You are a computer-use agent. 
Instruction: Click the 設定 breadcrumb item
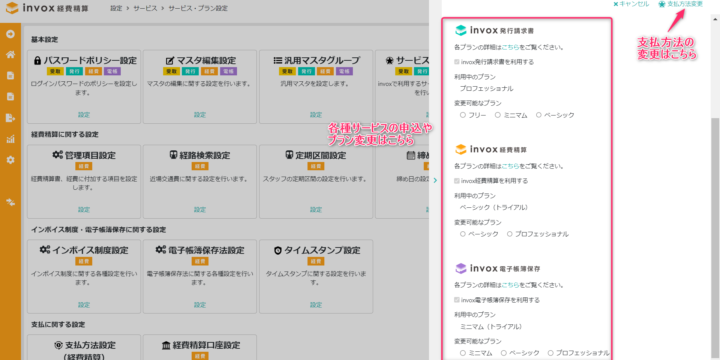[116, 8]
